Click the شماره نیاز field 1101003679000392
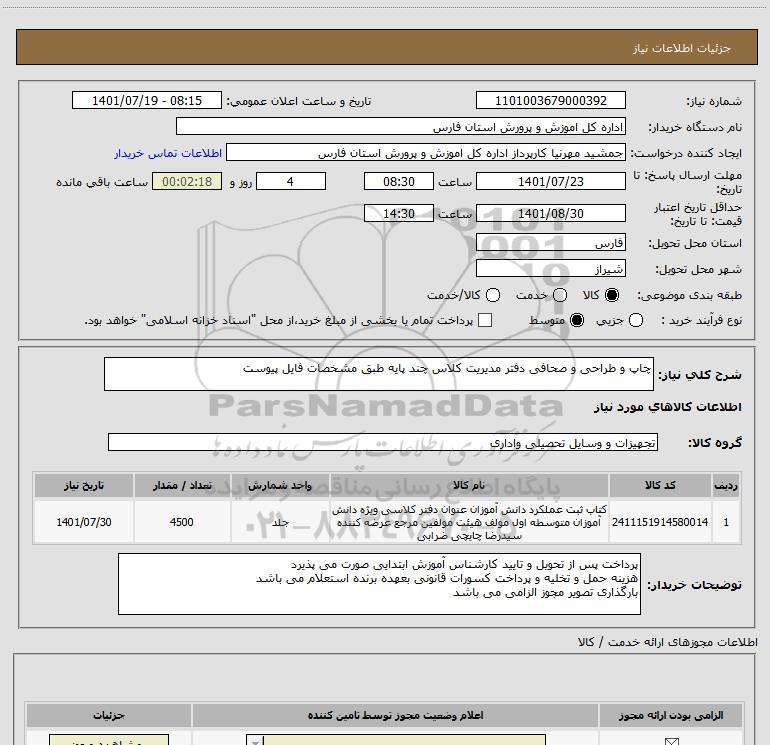Screen dimensions: 770x745 click(550, 100)
